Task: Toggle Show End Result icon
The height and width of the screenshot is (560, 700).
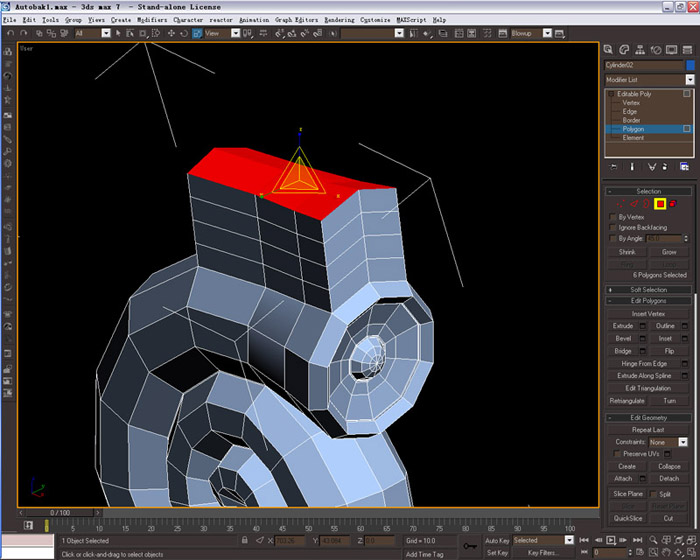Action: pyautogui.click(x=632, y=167)
